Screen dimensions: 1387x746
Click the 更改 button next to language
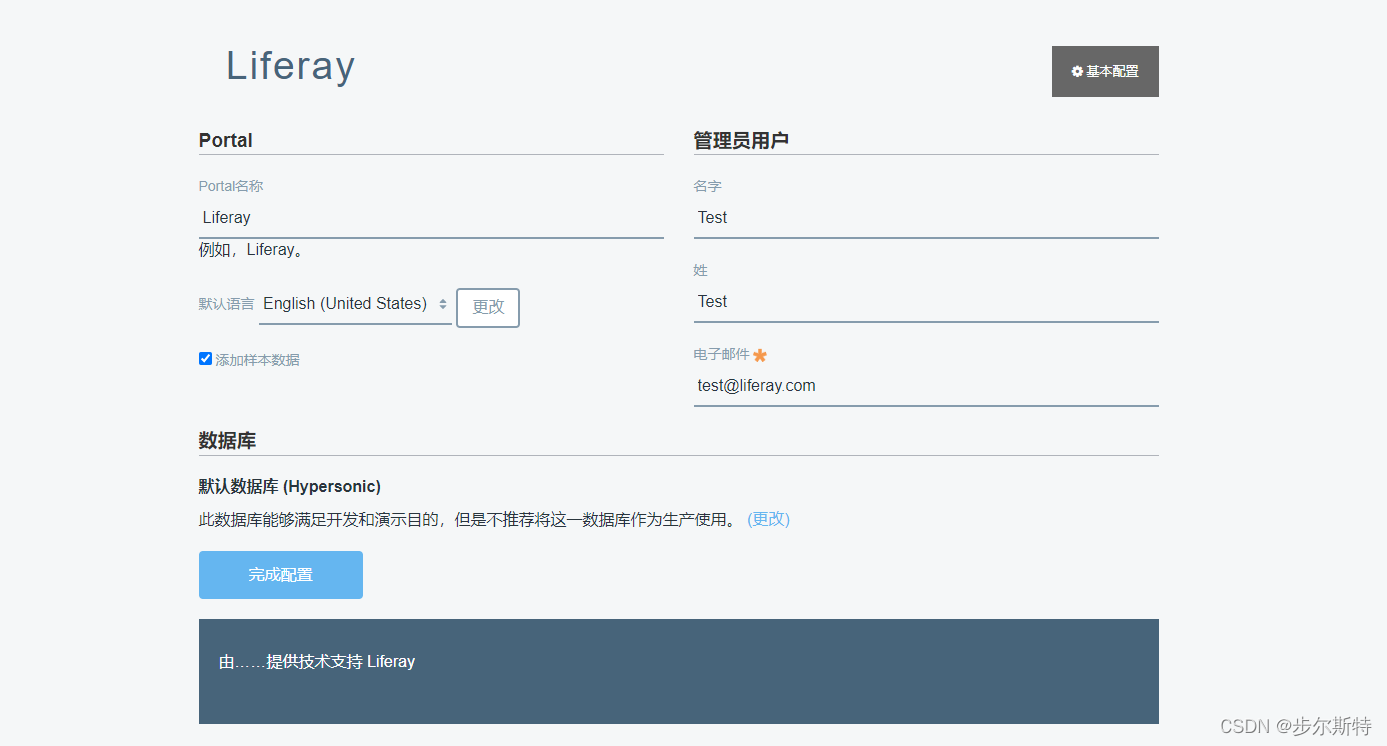488,307
